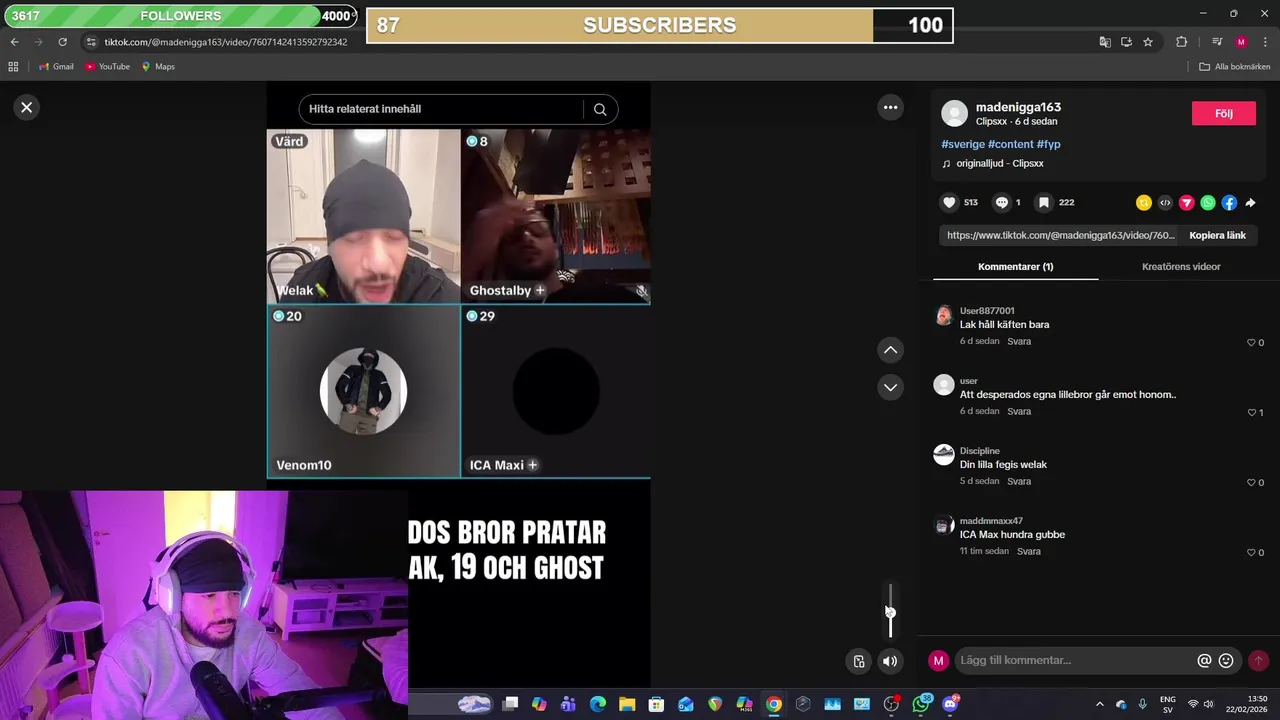This screenshot has width=1280, height=720.
Task: Share to Facebook icon
Action: 1229,203
